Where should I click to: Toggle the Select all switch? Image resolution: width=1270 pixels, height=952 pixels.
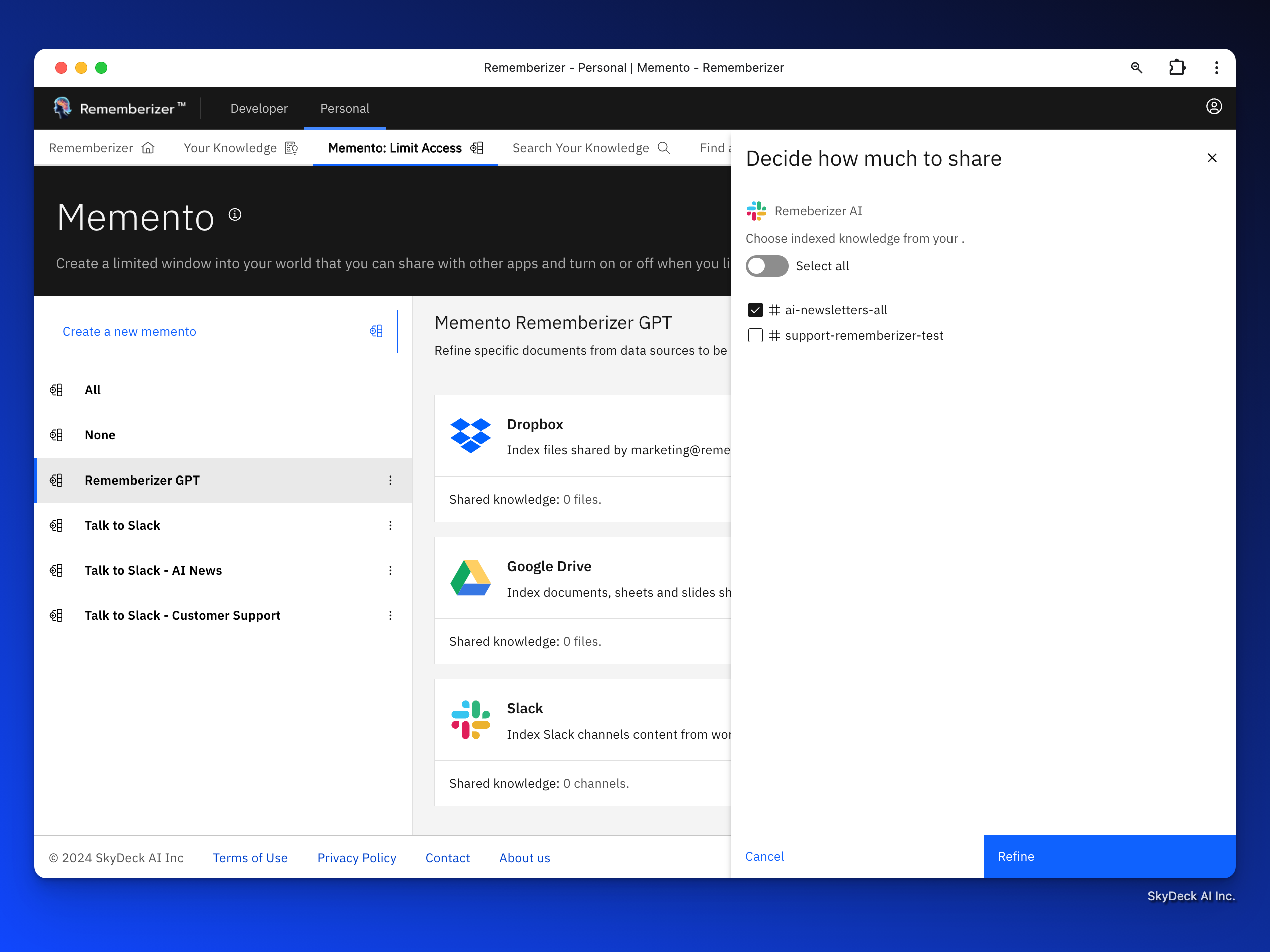[767, 266]
